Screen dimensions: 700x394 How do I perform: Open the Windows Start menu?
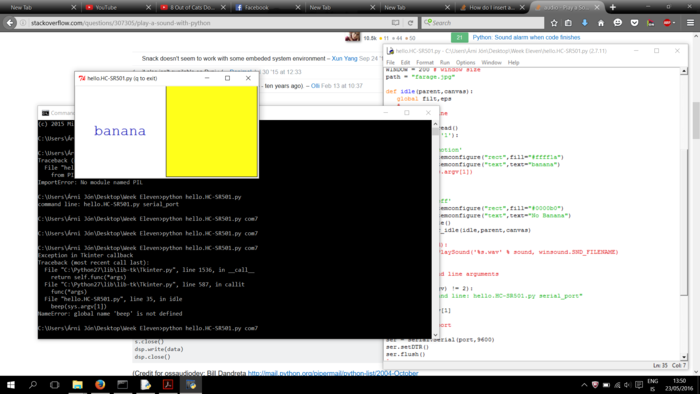point(11,385)
